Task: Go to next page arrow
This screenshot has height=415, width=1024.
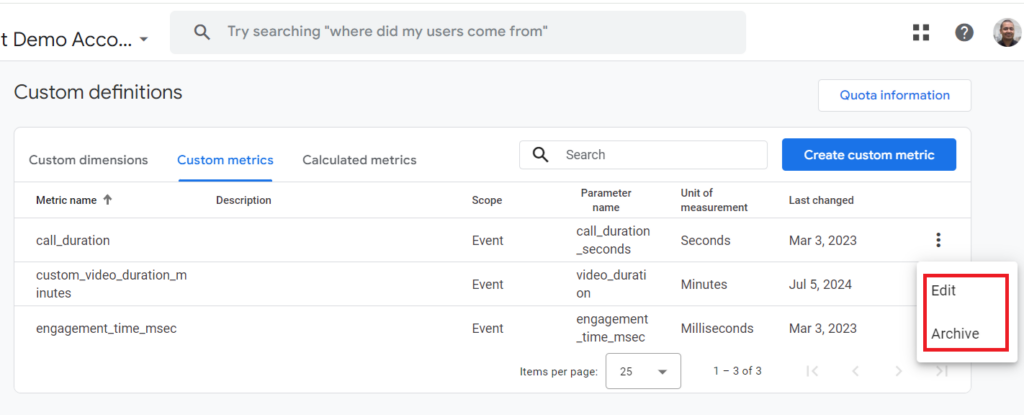Action: [899, 371]
